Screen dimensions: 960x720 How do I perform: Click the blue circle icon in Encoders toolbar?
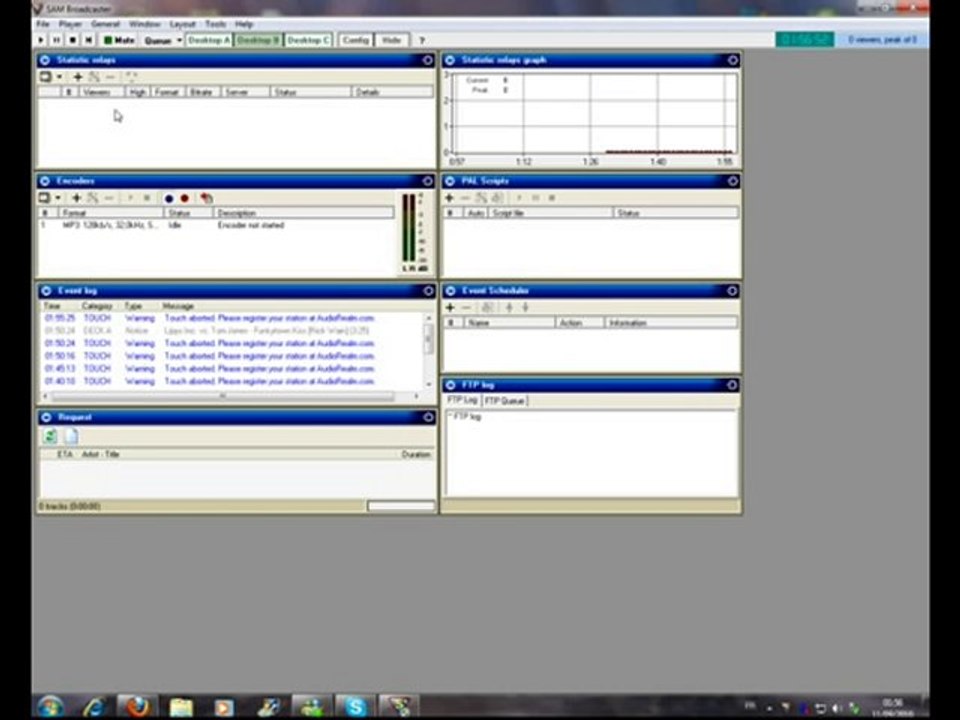(169, 198)
